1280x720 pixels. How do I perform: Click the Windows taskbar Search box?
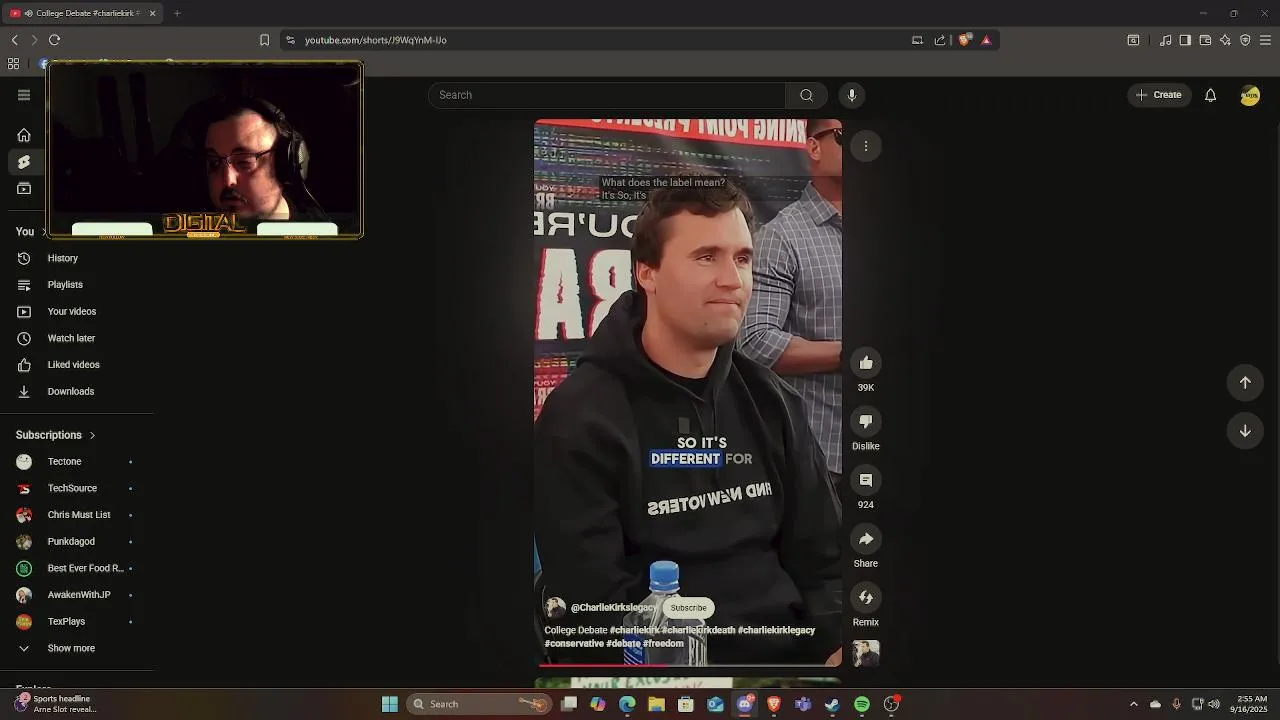(x=480, y=704)
